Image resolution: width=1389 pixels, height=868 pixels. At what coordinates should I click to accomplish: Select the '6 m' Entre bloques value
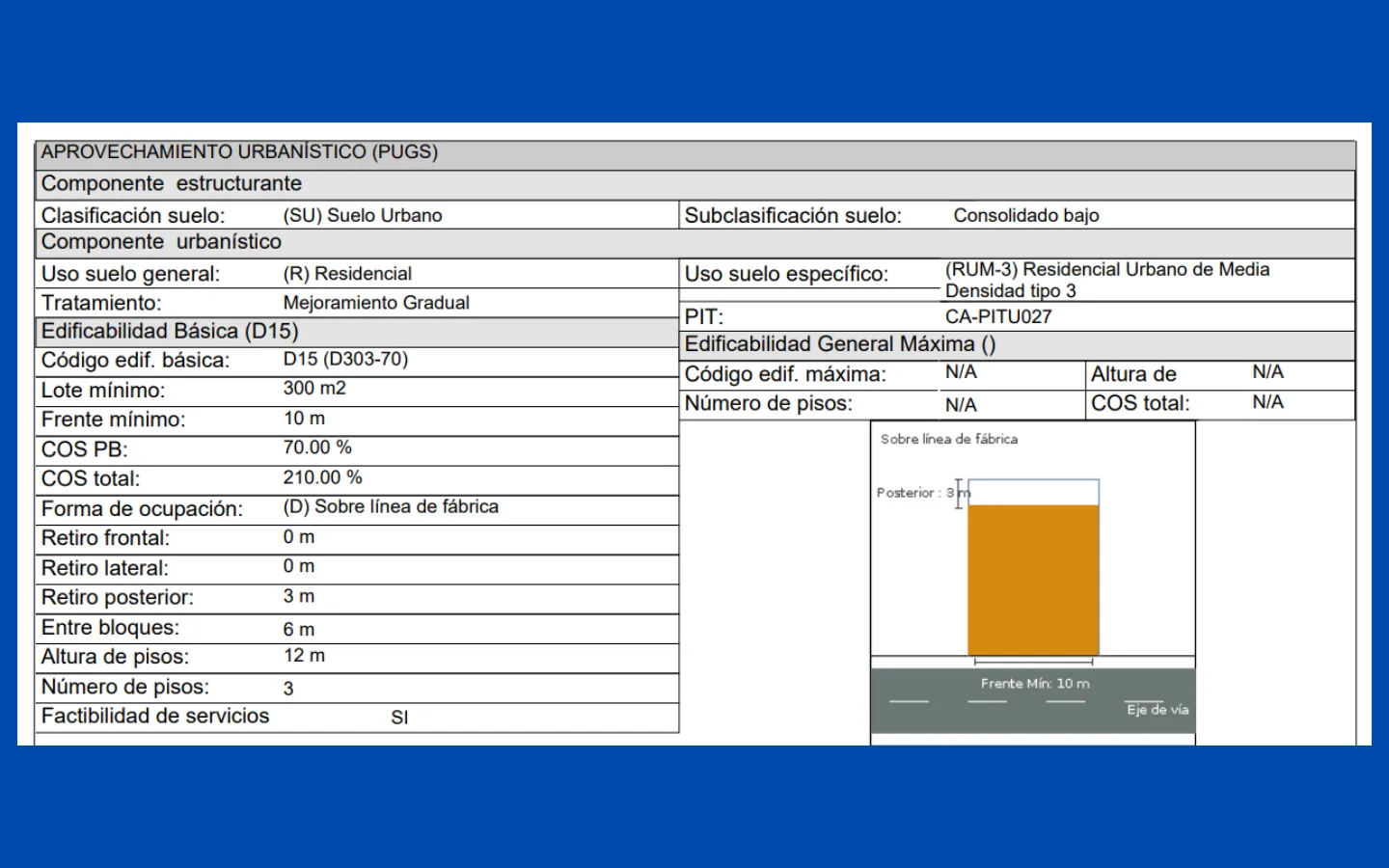pyautogui.click(x=299, y=629)
